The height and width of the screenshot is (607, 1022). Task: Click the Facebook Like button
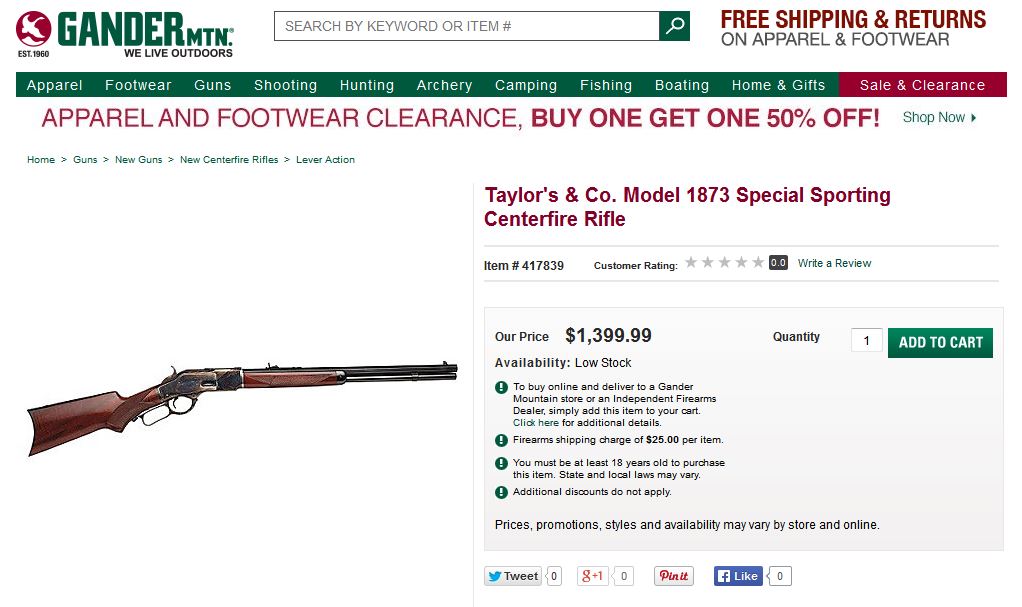pos(738,576)
